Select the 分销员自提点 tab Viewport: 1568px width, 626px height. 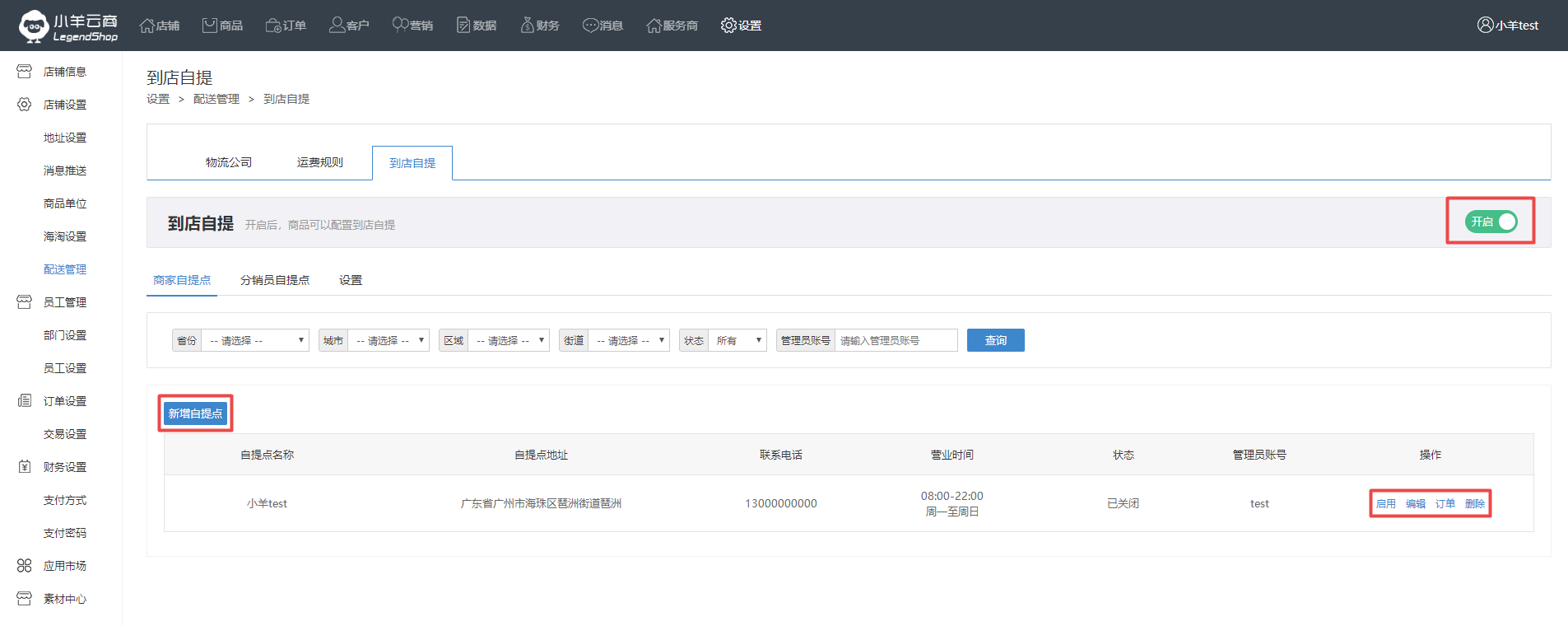tap(275, 280)
